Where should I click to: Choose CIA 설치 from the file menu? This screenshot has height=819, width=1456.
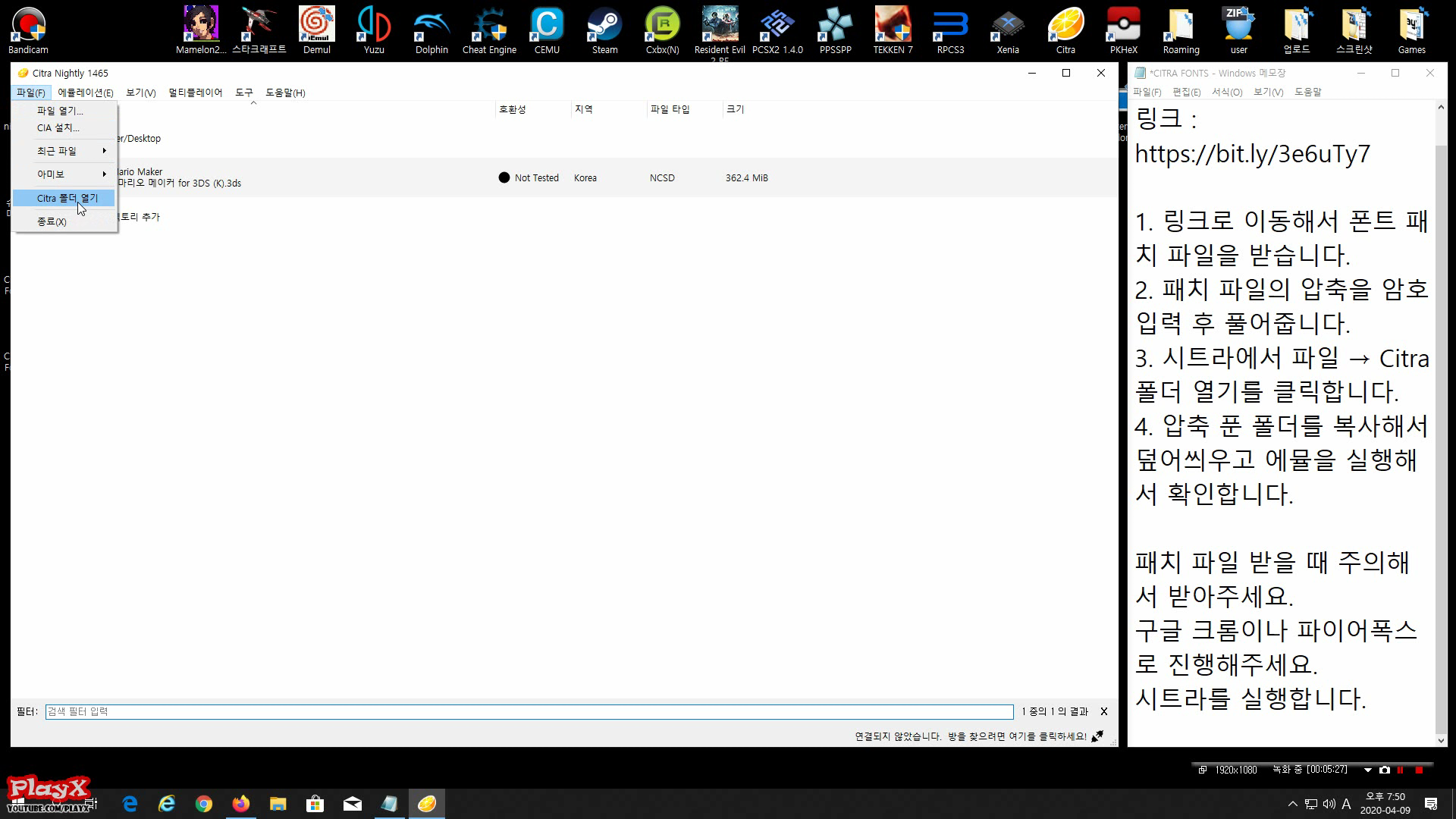pos(58,128)
